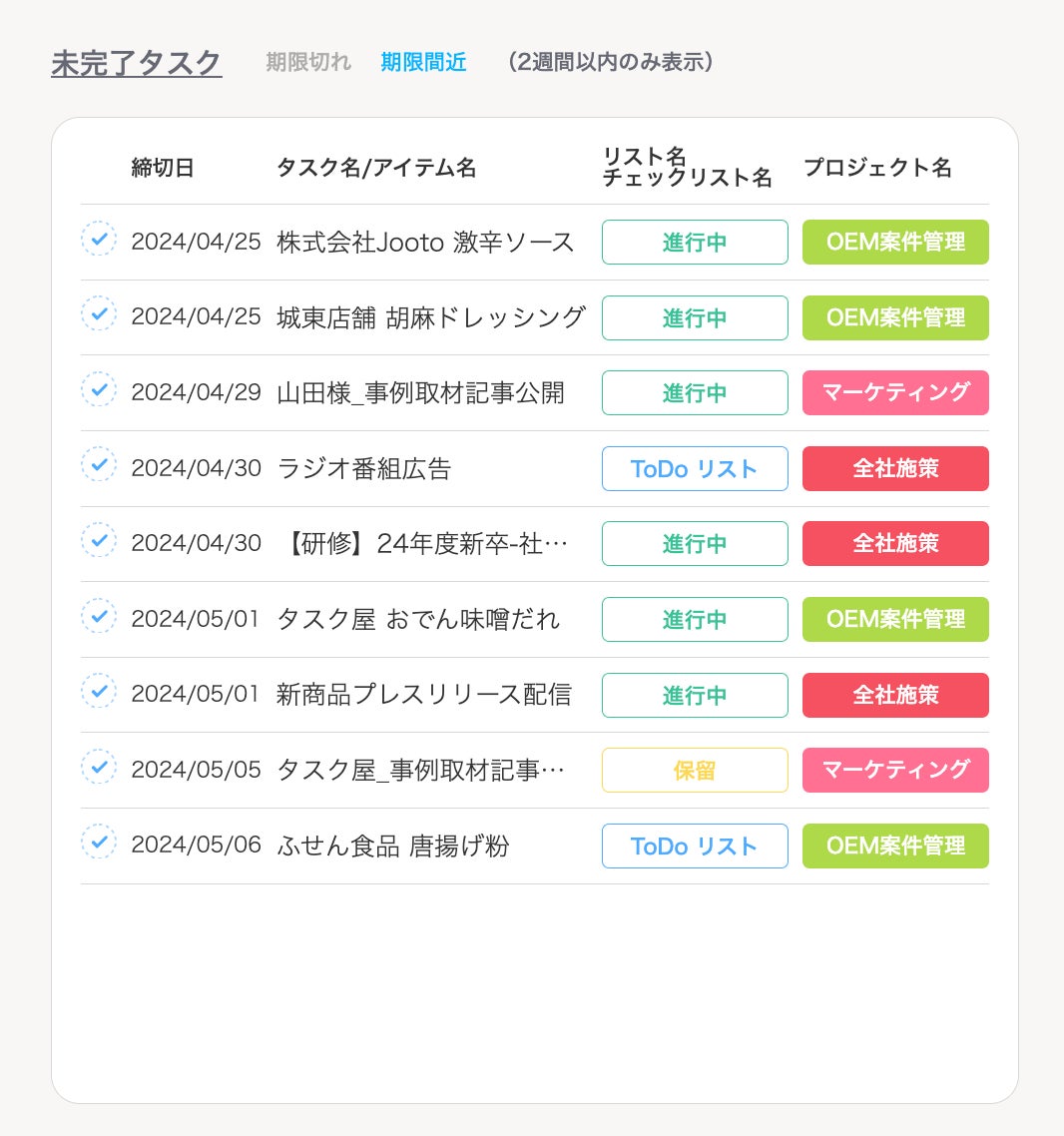Complete the ラジオ番組広告 task via its check icon

click(x=98, y=465)
